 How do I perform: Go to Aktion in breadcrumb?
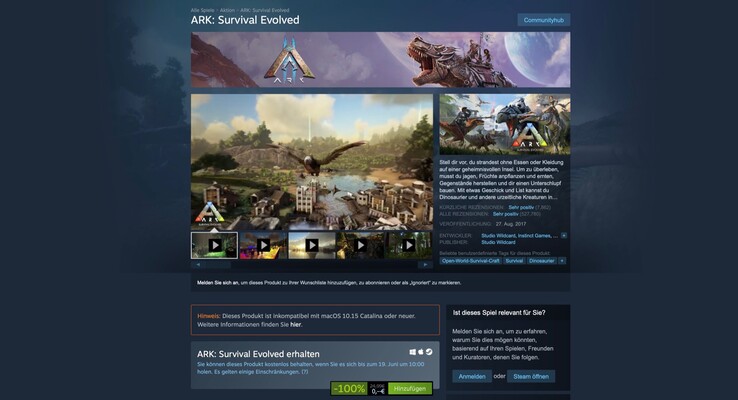point(227,10)
